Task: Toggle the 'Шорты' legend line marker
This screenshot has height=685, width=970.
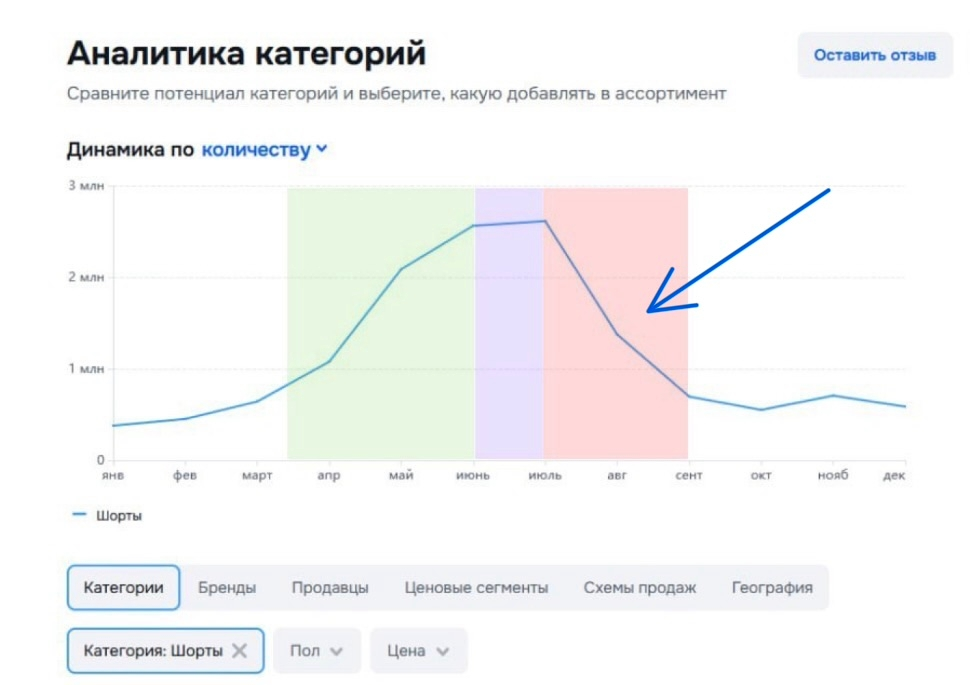Action: tap(80, 516)
